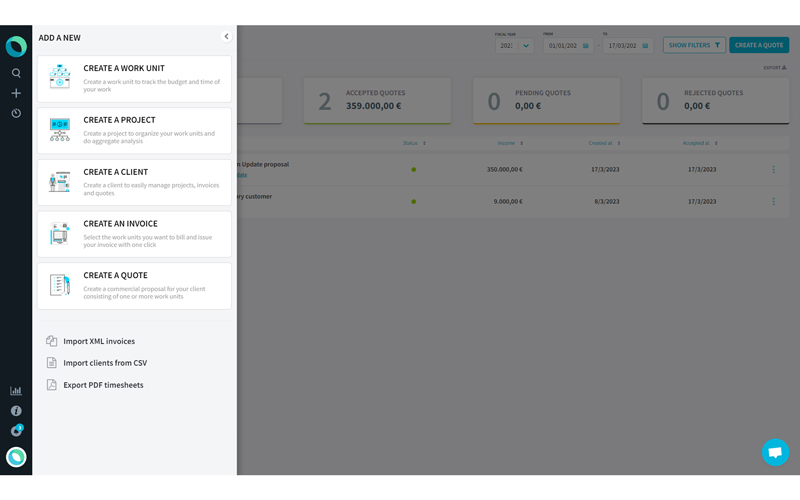
Task: Open the From date calendar icon
Action: click(x=586, y=45)
